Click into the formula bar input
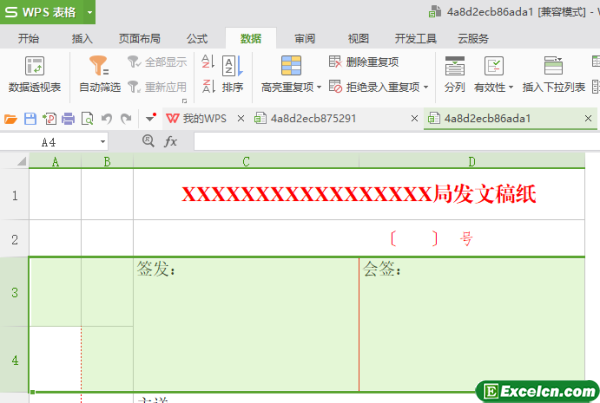The width and height of the screenshot is (600, 403). coord(397,142)
